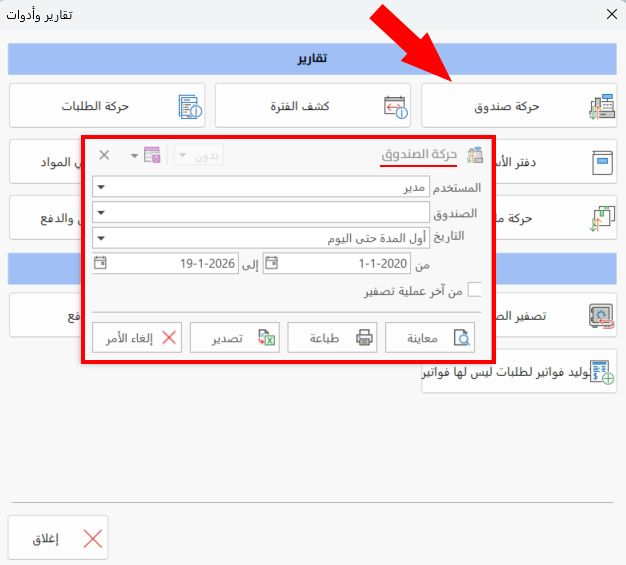626x565 pixels.
Task: Click the calendar info icon on كشف الفترة
Action: 396,107
